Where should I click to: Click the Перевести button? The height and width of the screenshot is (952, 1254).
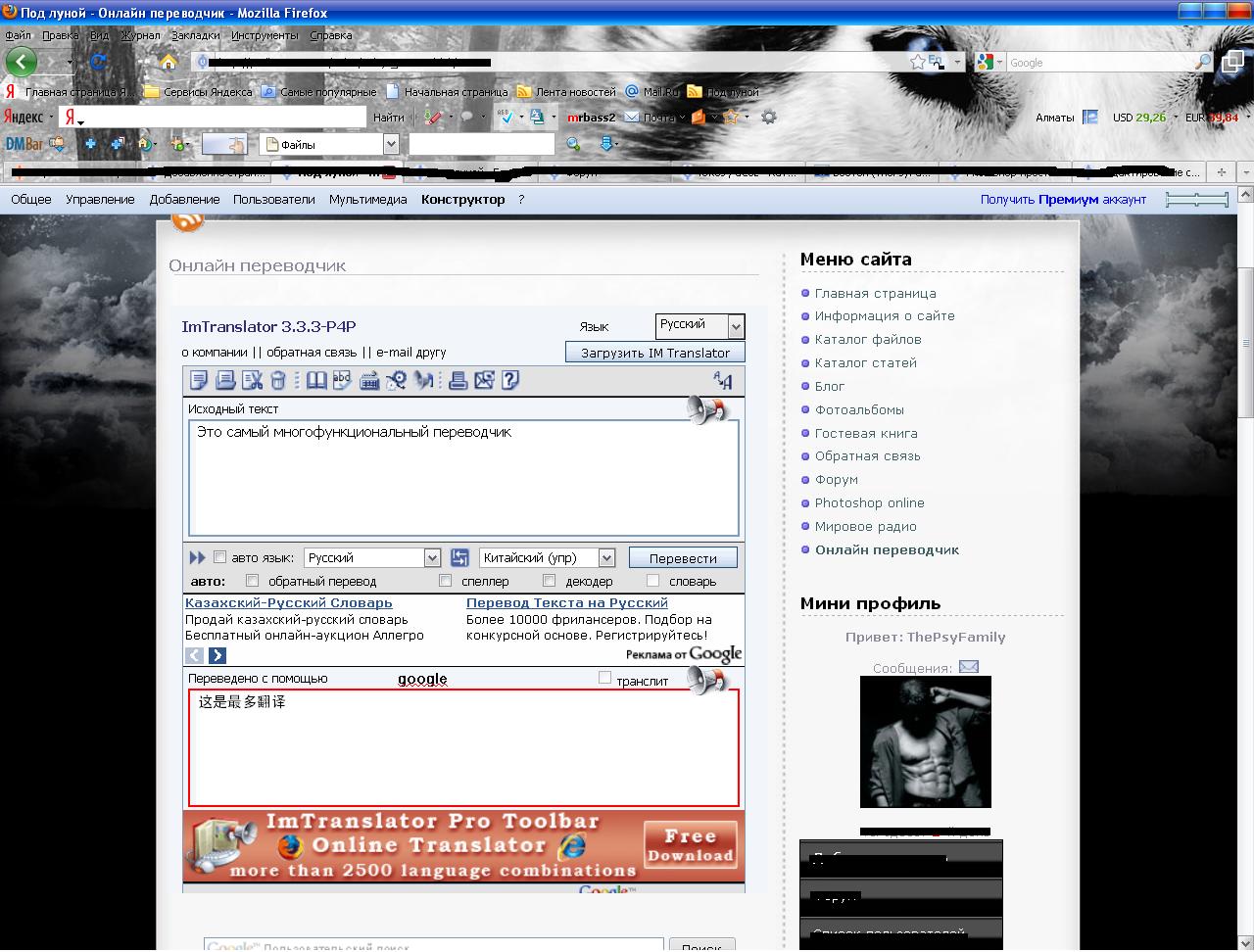tap(683, 558)
